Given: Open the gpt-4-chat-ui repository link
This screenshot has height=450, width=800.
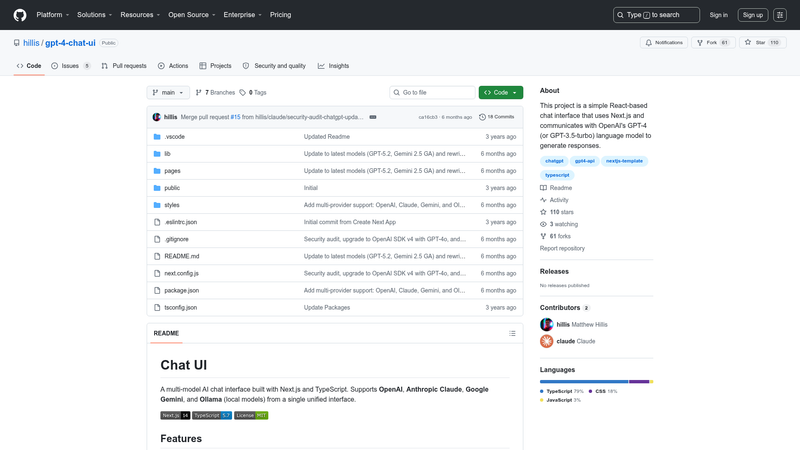Looking at the screenshot, I should tap(70, 43).
